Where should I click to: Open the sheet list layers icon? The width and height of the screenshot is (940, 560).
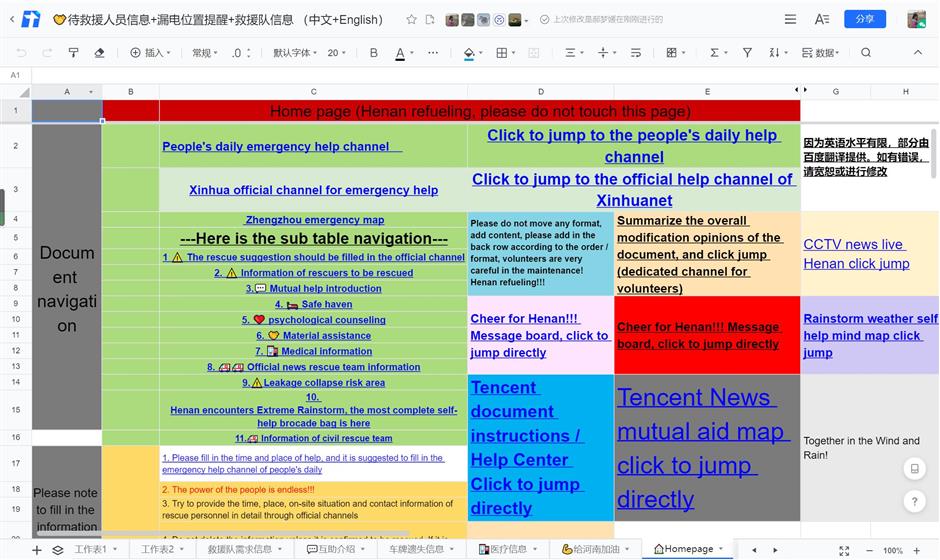[58, 550]
